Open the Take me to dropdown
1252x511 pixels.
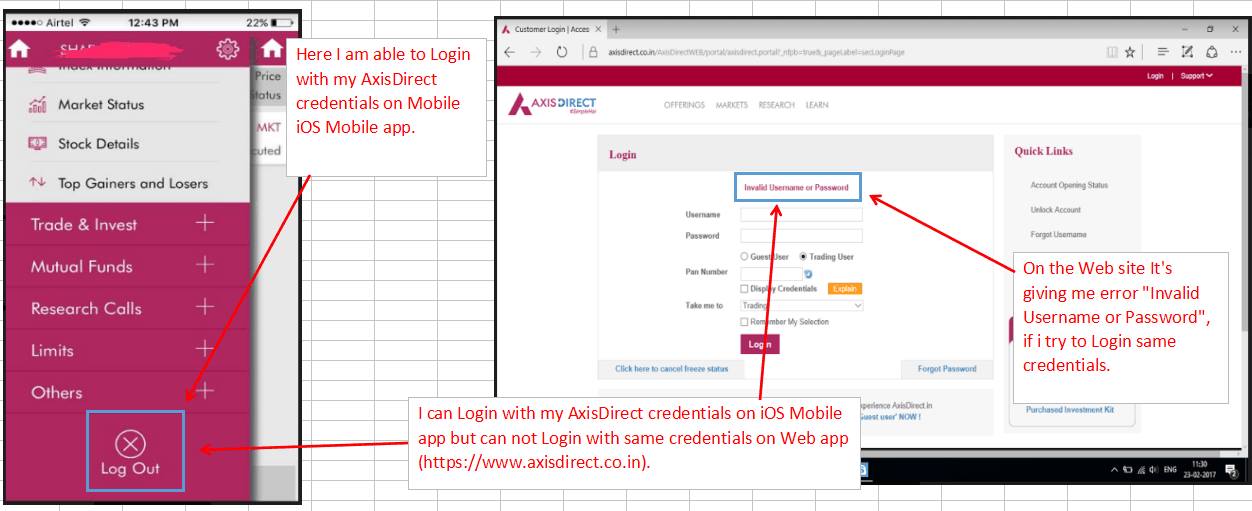pyautogui.click(x=801, y=305)
